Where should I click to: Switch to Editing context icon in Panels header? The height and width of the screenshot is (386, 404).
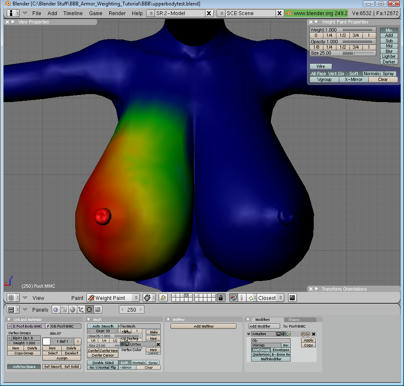tap(89, 310)
